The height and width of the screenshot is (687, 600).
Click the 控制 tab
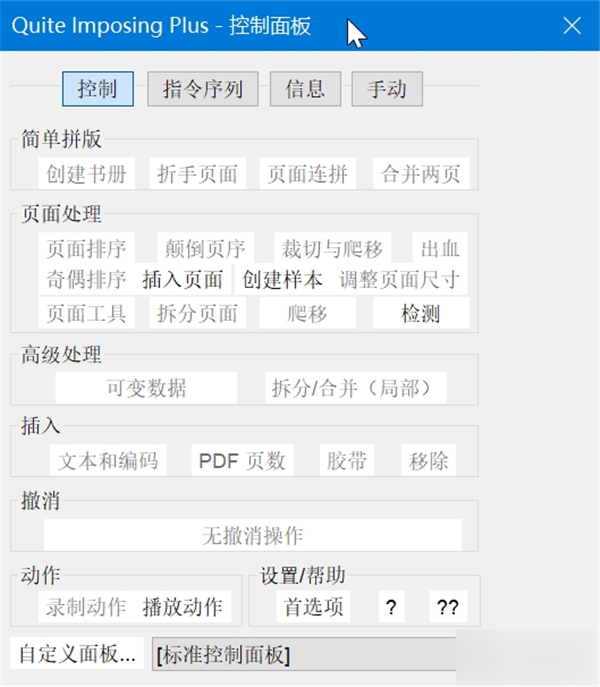tap(98, 89)
